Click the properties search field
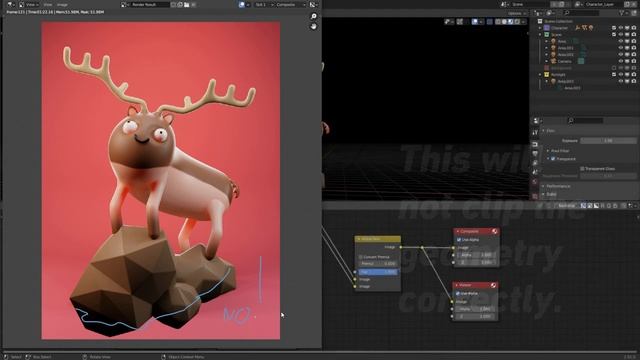Screen dimensions: 640x360 click(x=585, y=120)
